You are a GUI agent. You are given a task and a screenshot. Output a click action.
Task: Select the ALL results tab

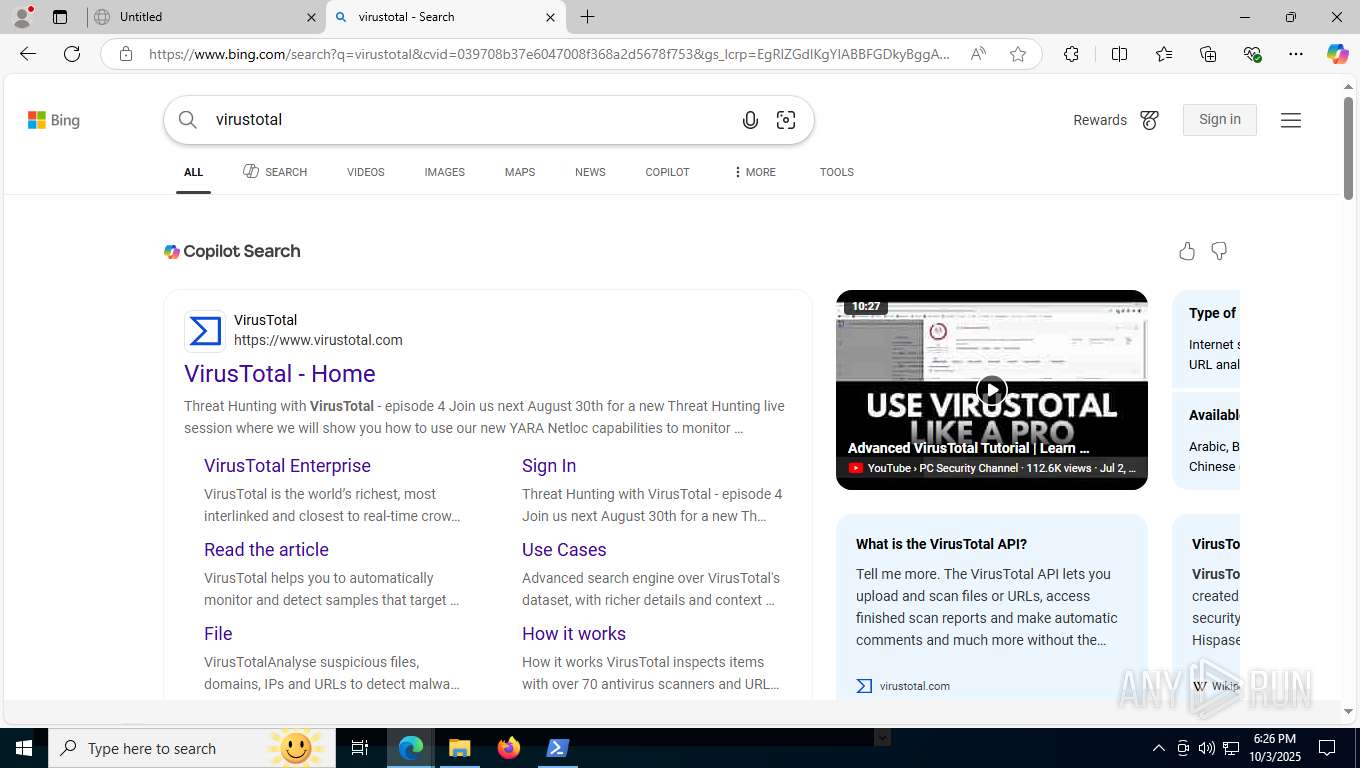pos(193,172)
